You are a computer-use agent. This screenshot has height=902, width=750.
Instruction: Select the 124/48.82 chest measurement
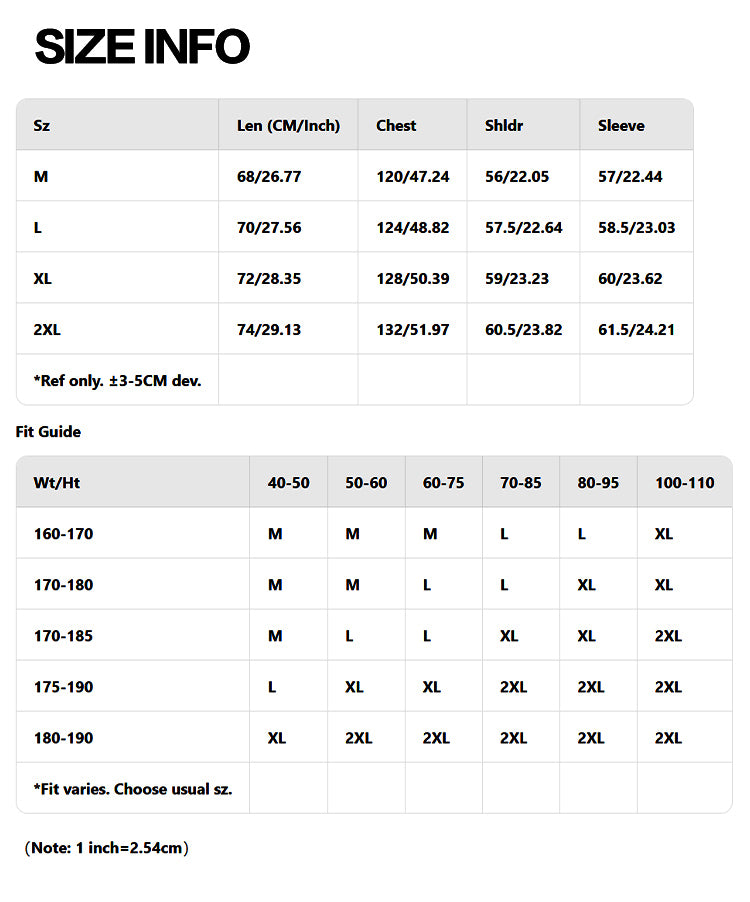[413, 227]
